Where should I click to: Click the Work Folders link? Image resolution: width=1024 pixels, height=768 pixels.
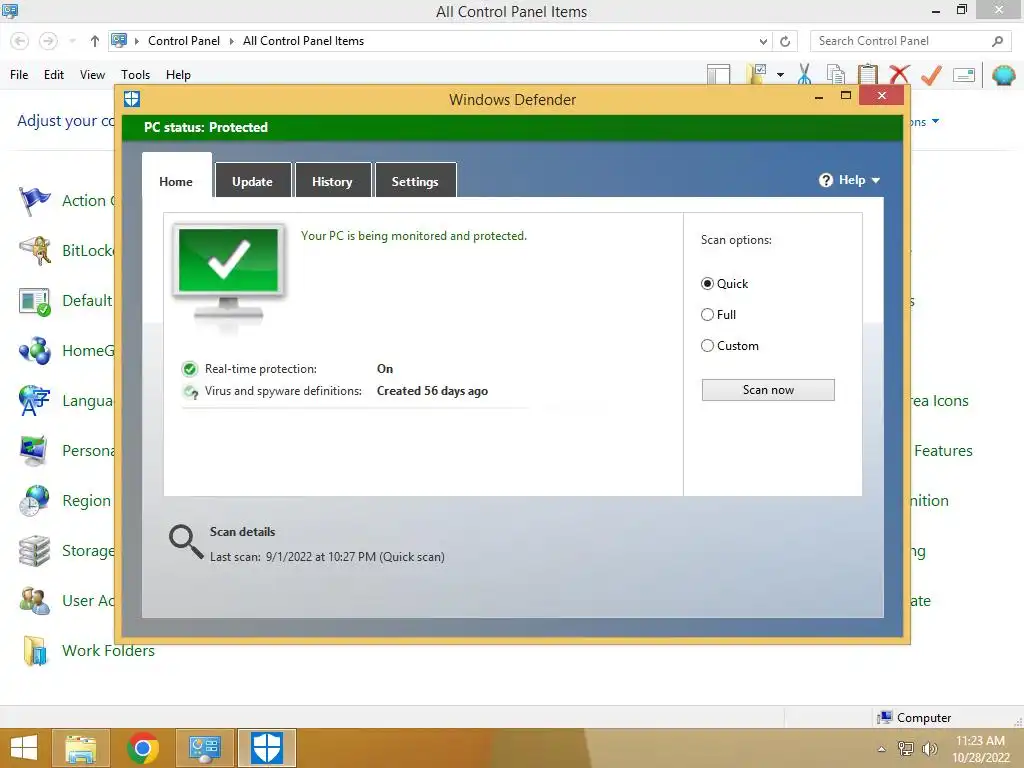click(108, 650)
